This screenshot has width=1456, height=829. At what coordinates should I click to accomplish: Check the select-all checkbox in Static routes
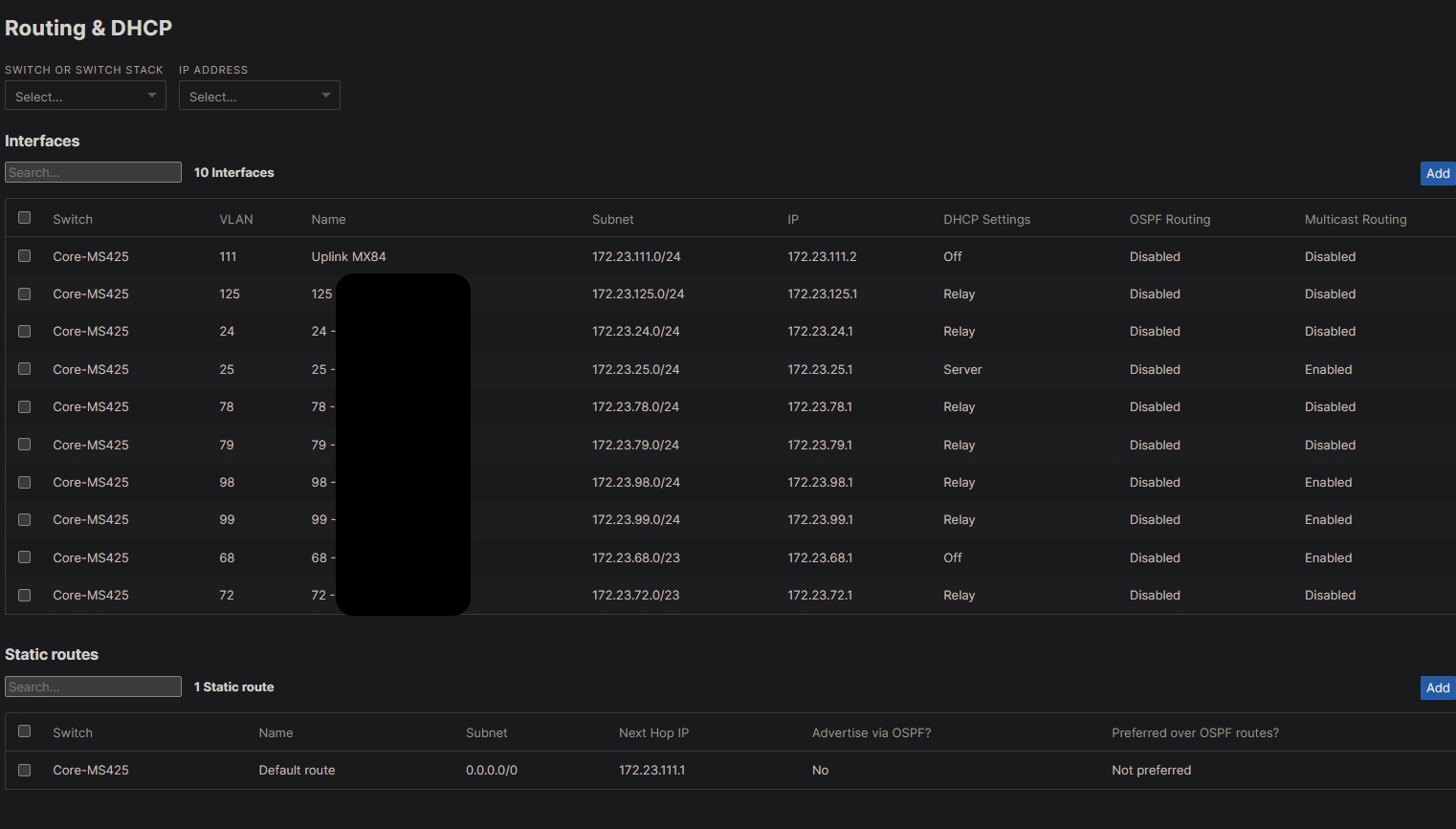click(x=24, y=731)
